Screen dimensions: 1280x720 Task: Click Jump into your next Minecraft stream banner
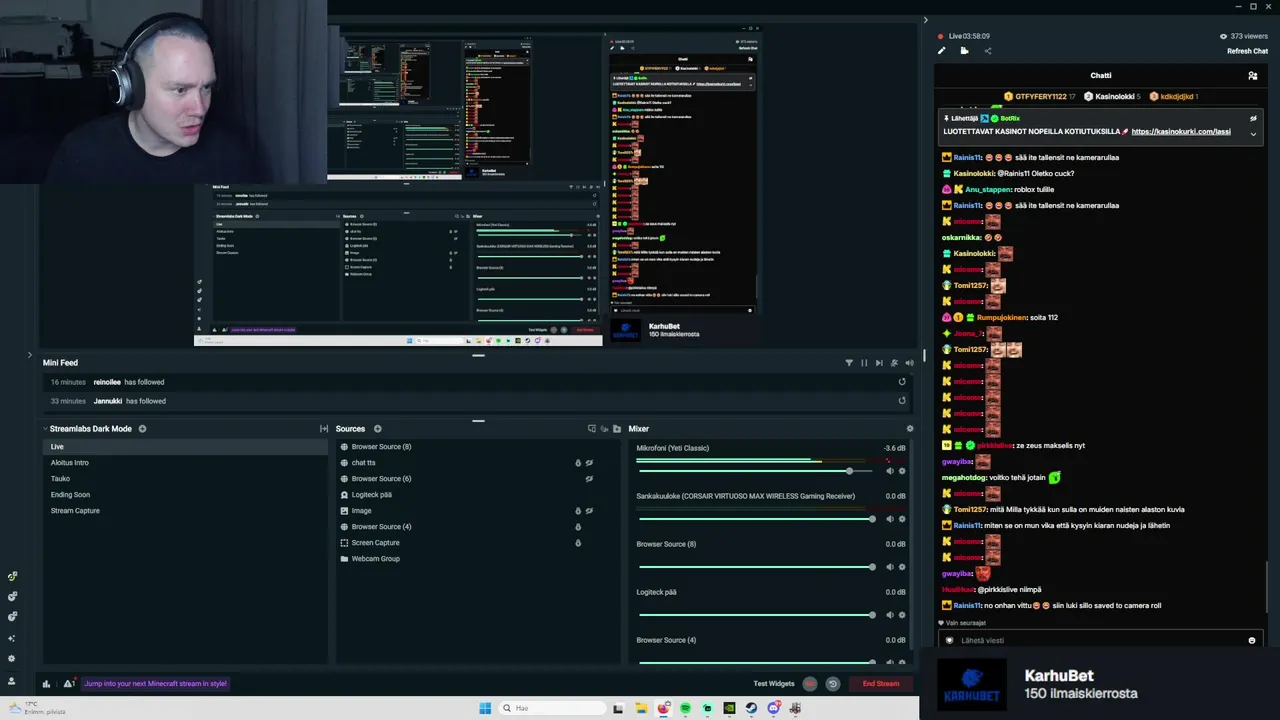tap(156, 684)
